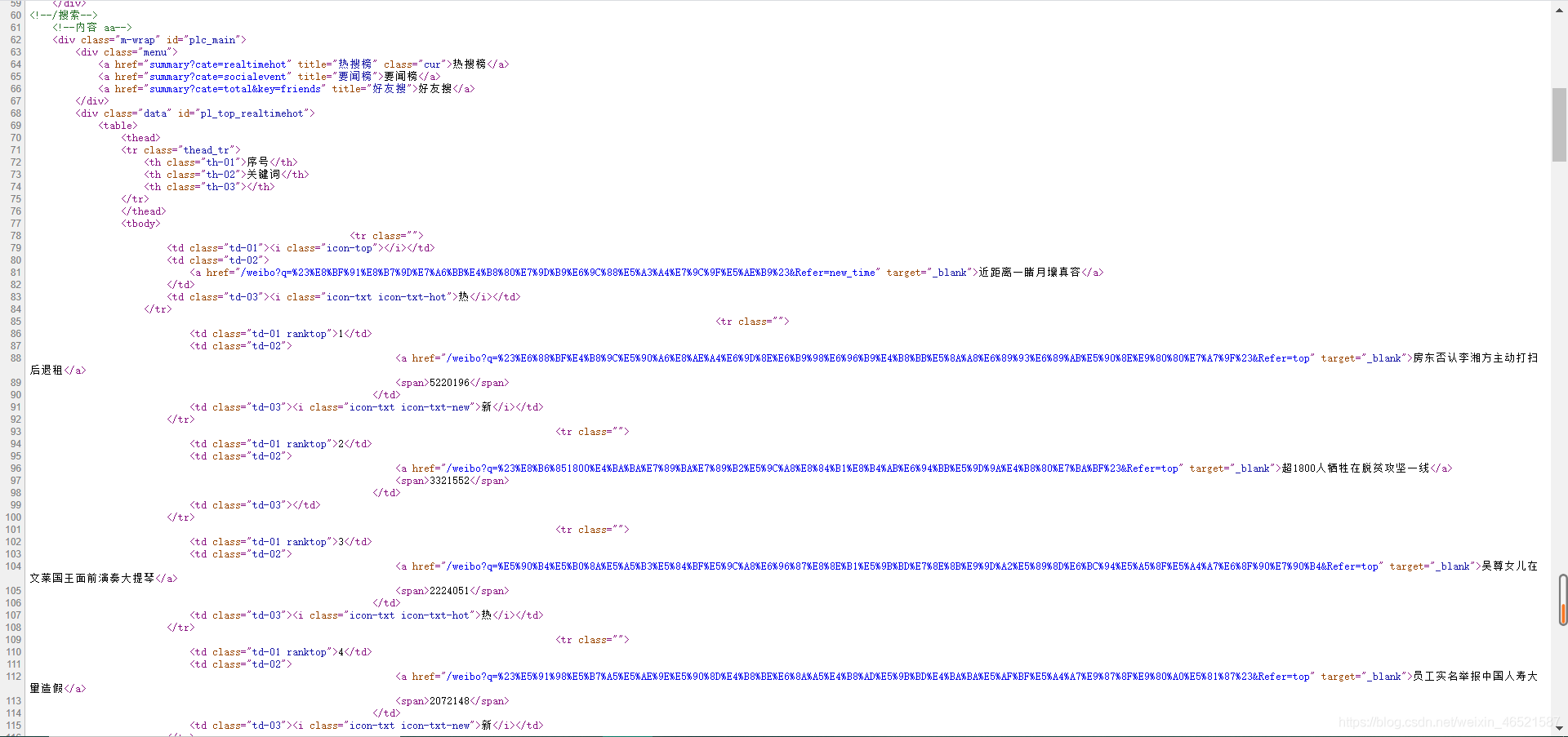Click line number 88 in the gutter
The width and height of the screenshot is (1568, 737).
(16, 358)
